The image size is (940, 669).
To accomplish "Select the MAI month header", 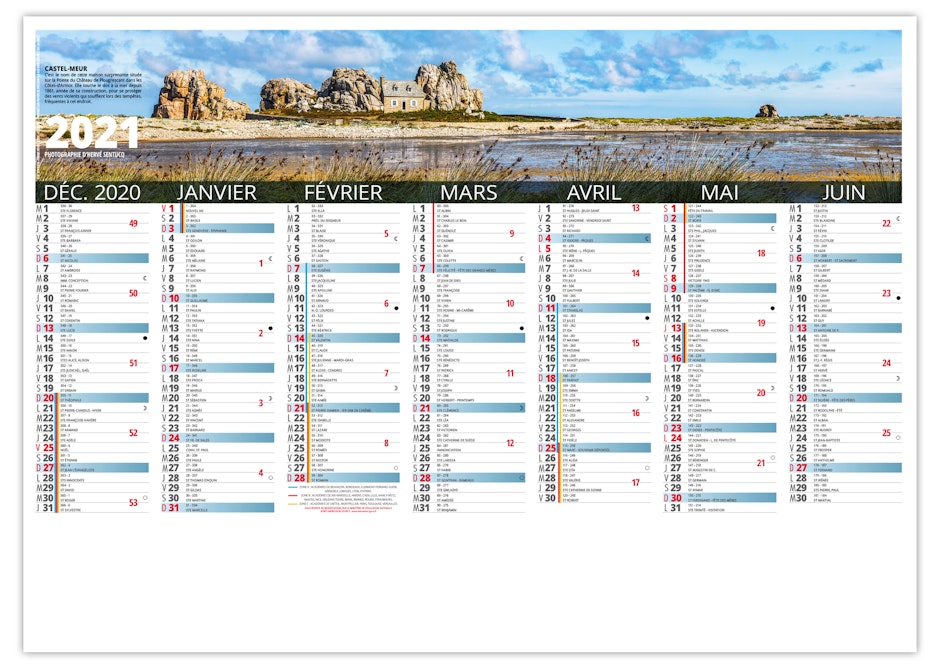I will tap(719, 192).
